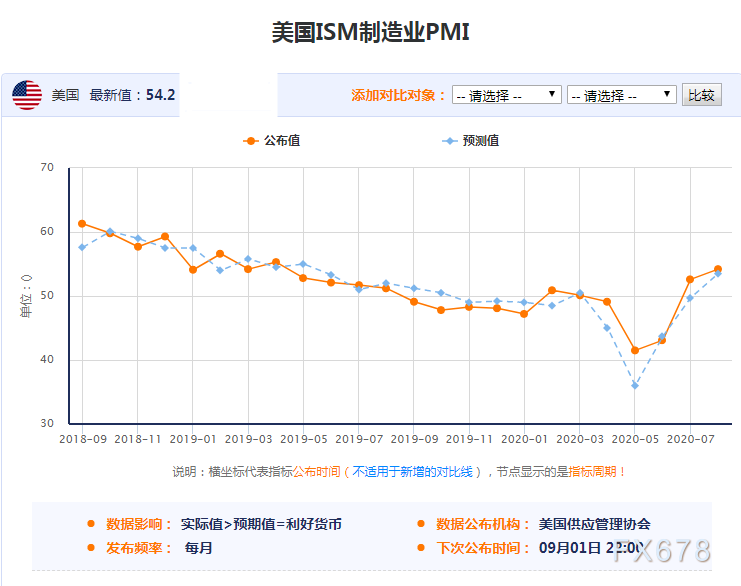
Task: Click the blue 2018-09 forecast data point
Action: click(82, 247)
